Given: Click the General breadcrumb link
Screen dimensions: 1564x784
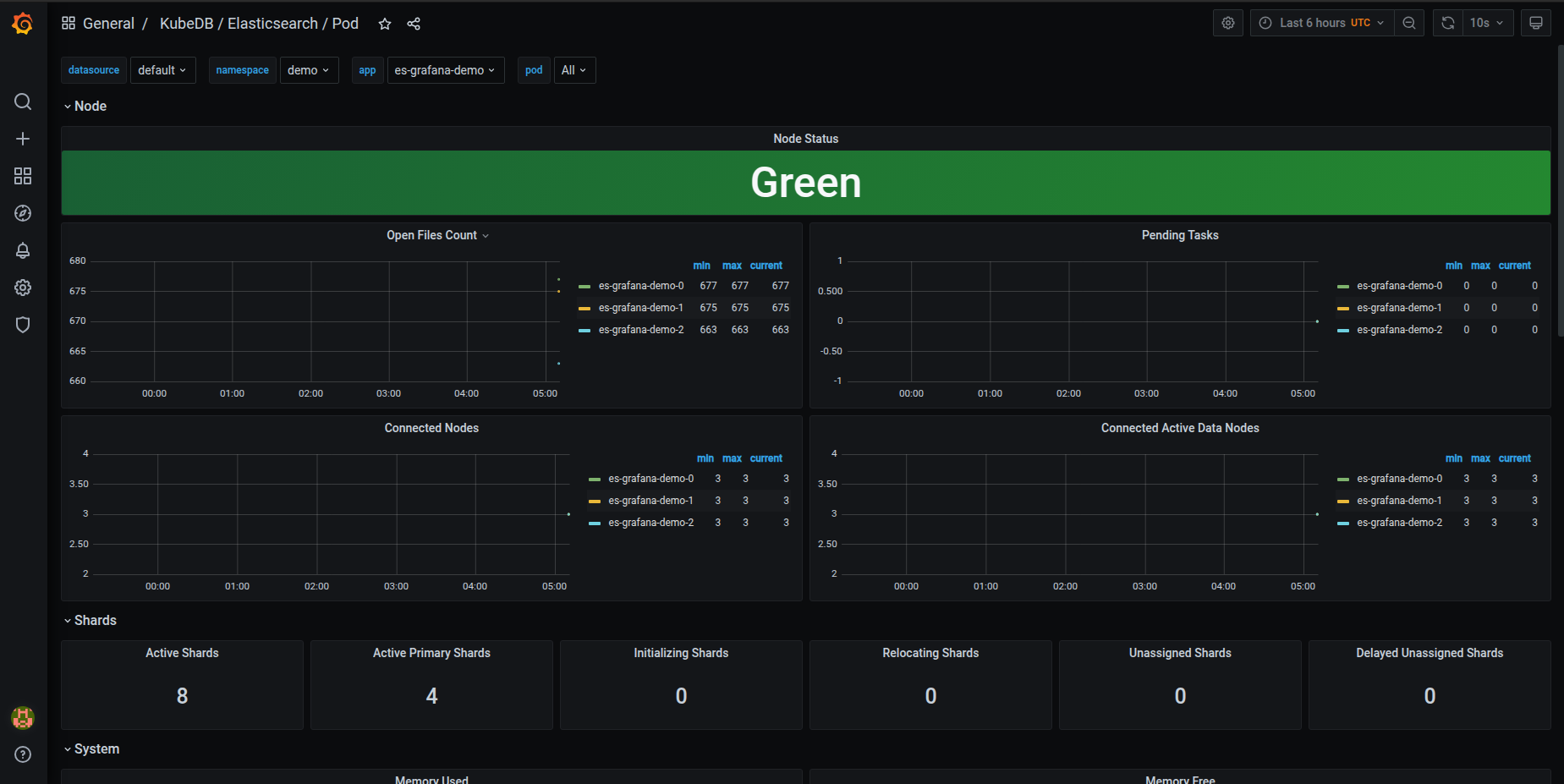Looking at the screenshot, I should coord(108,24).
